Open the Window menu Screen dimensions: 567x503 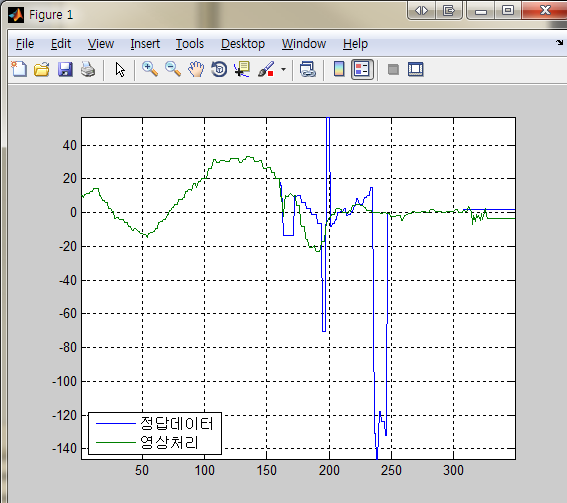tap(304, 44)
